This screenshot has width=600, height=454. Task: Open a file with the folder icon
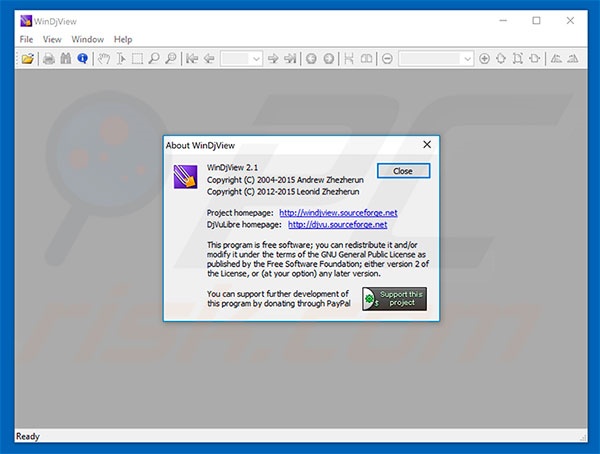28,59
